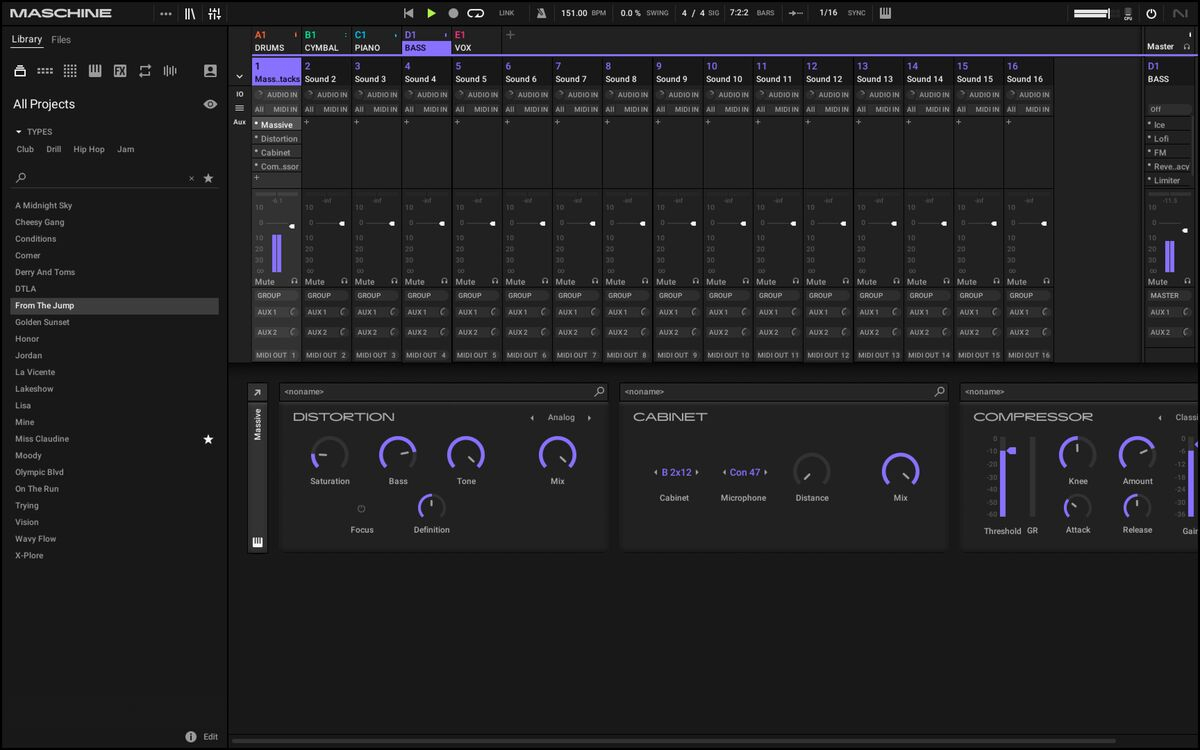Toggle visibility eye next to All Projects
Screen dimensions: 1200x750
click(x=210, y=104)
